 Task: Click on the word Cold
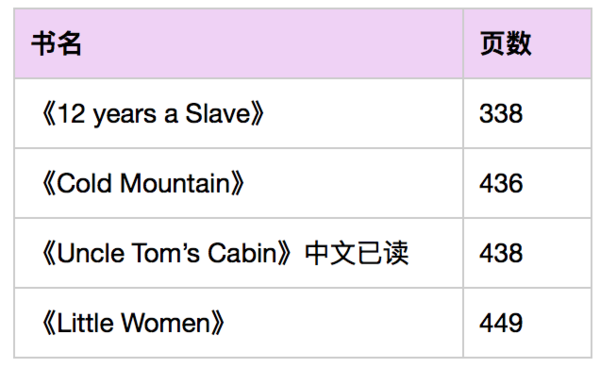[x=84, y=183]
